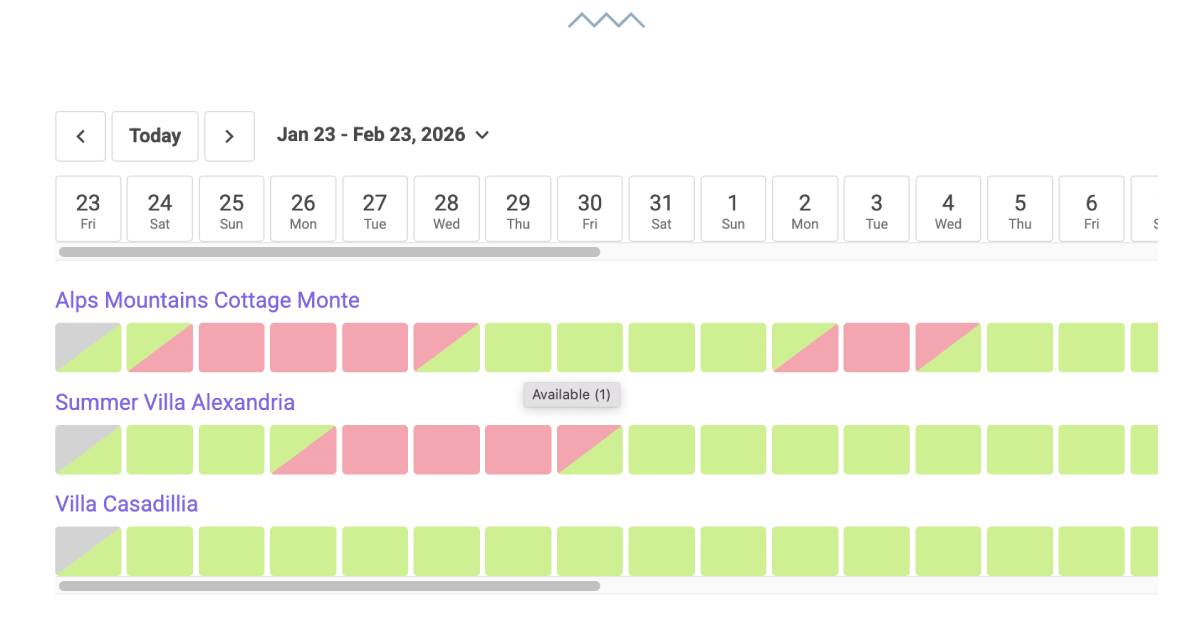The height and width of the screenshot is (623, 1200).
Task: Select the Feb 4 Wed date header
Action: pyautogui.click(x=948, y=208)
